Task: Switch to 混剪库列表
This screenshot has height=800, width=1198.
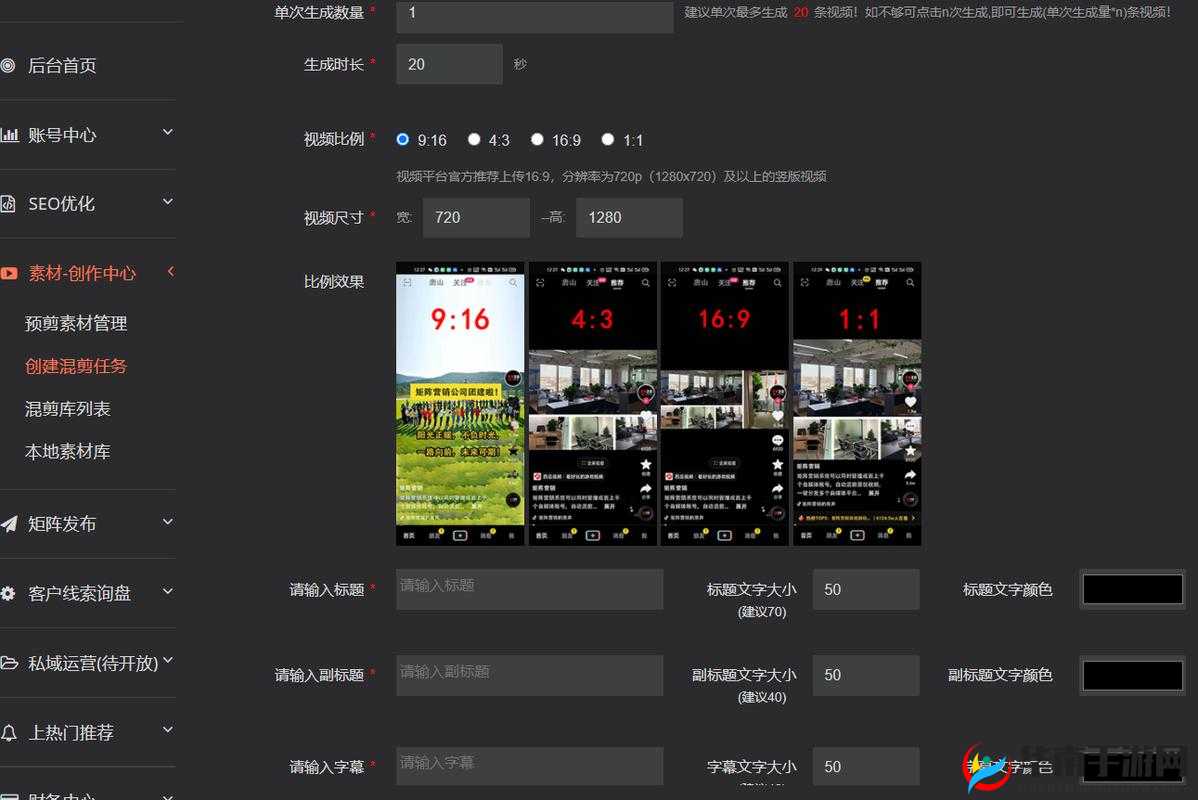Action: tap(68, 408)
